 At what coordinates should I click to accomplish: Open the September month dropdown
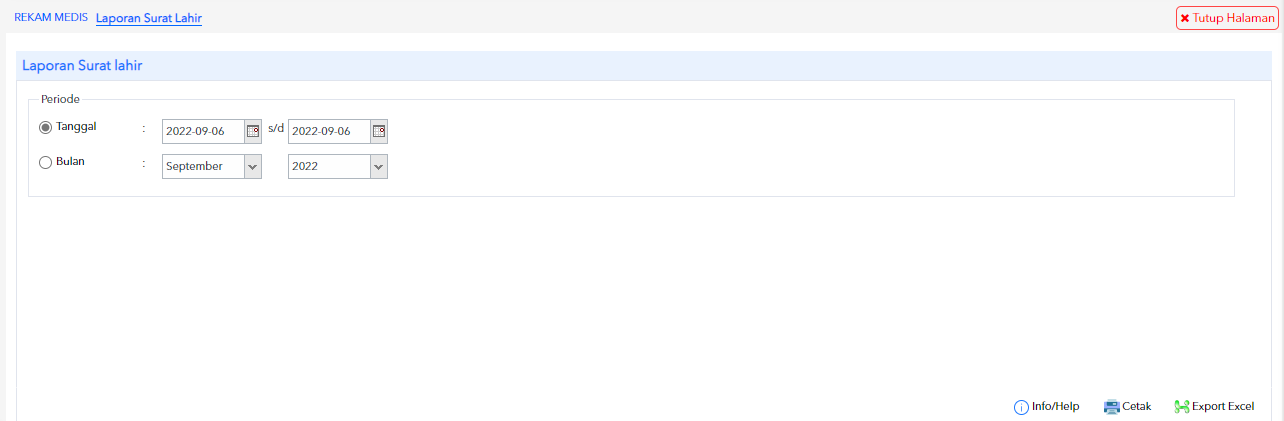tap(212, 166)
